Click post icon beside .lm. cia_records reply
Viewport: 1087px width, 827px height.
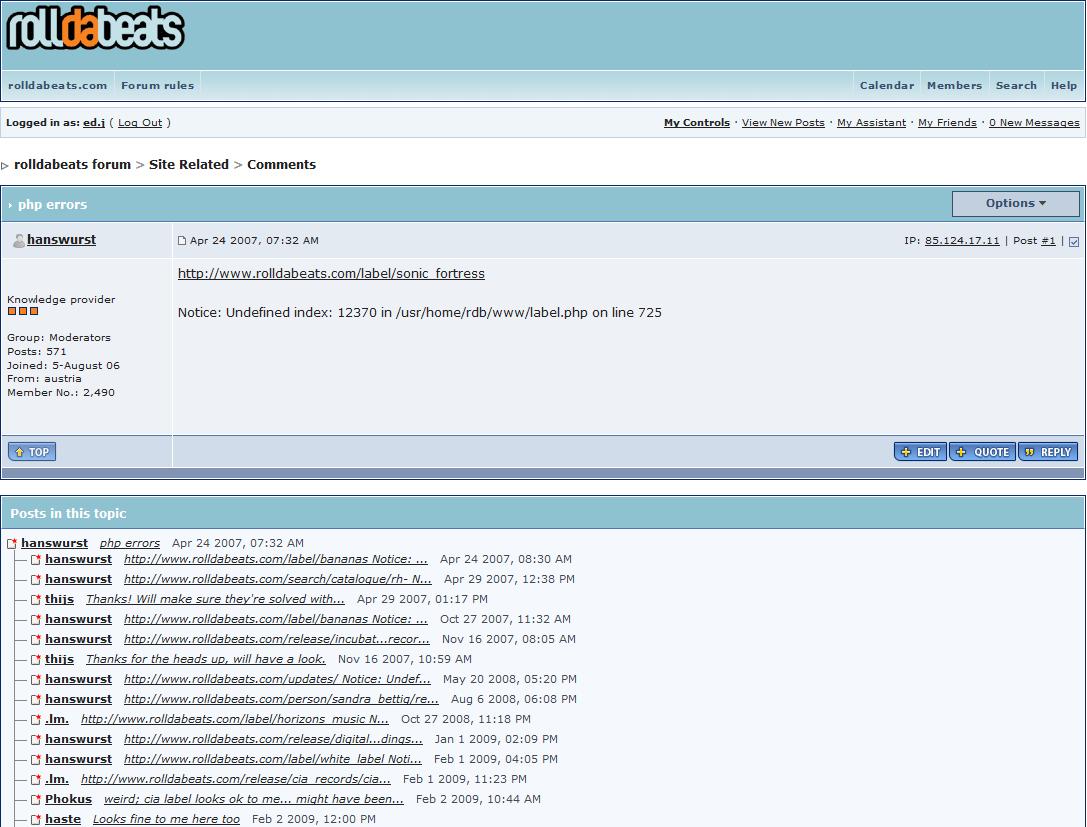(x=35, y=779)
